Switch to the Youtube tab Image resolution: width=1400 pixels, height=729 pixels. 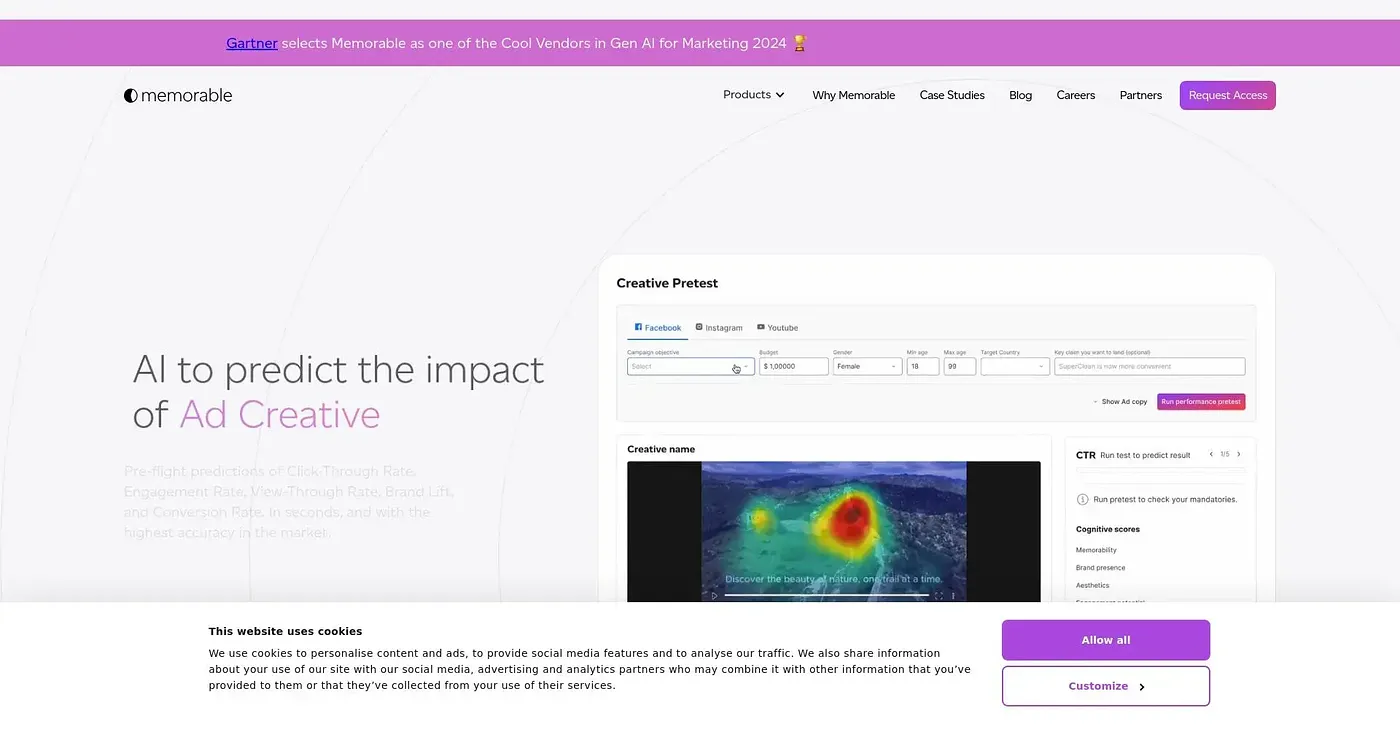778,328
